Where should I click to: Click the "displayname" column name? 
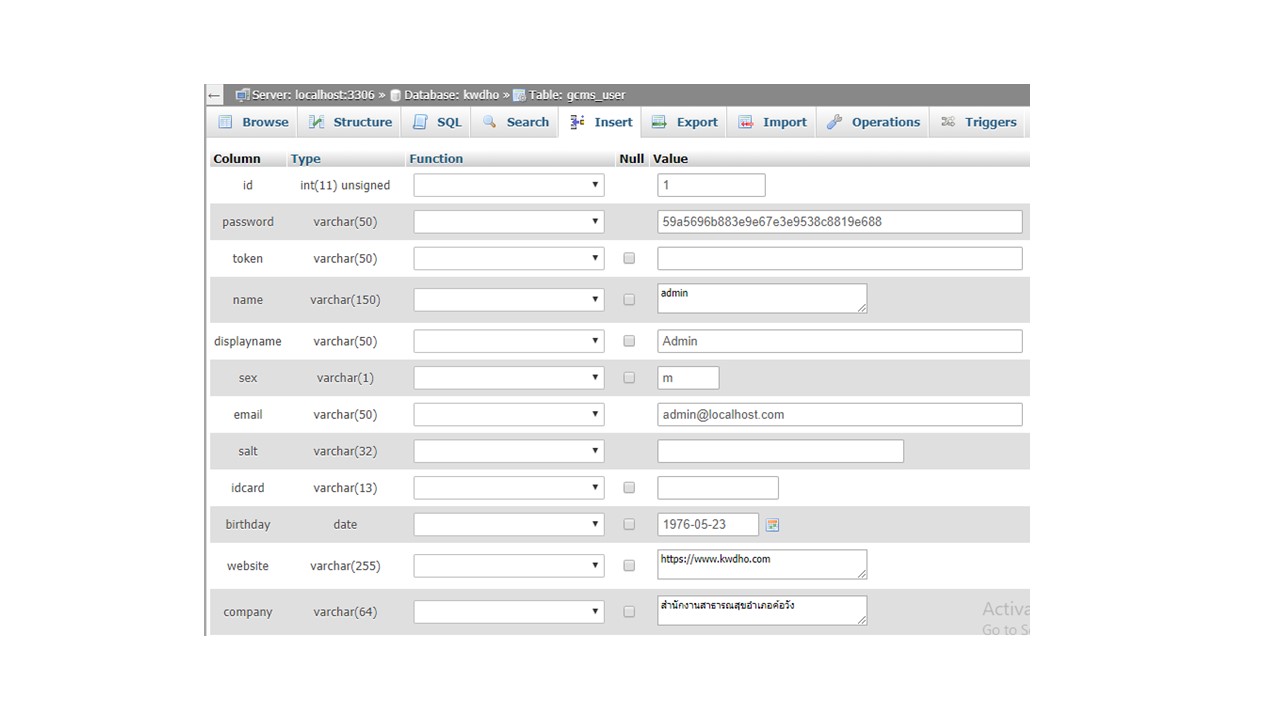(248, 342)
